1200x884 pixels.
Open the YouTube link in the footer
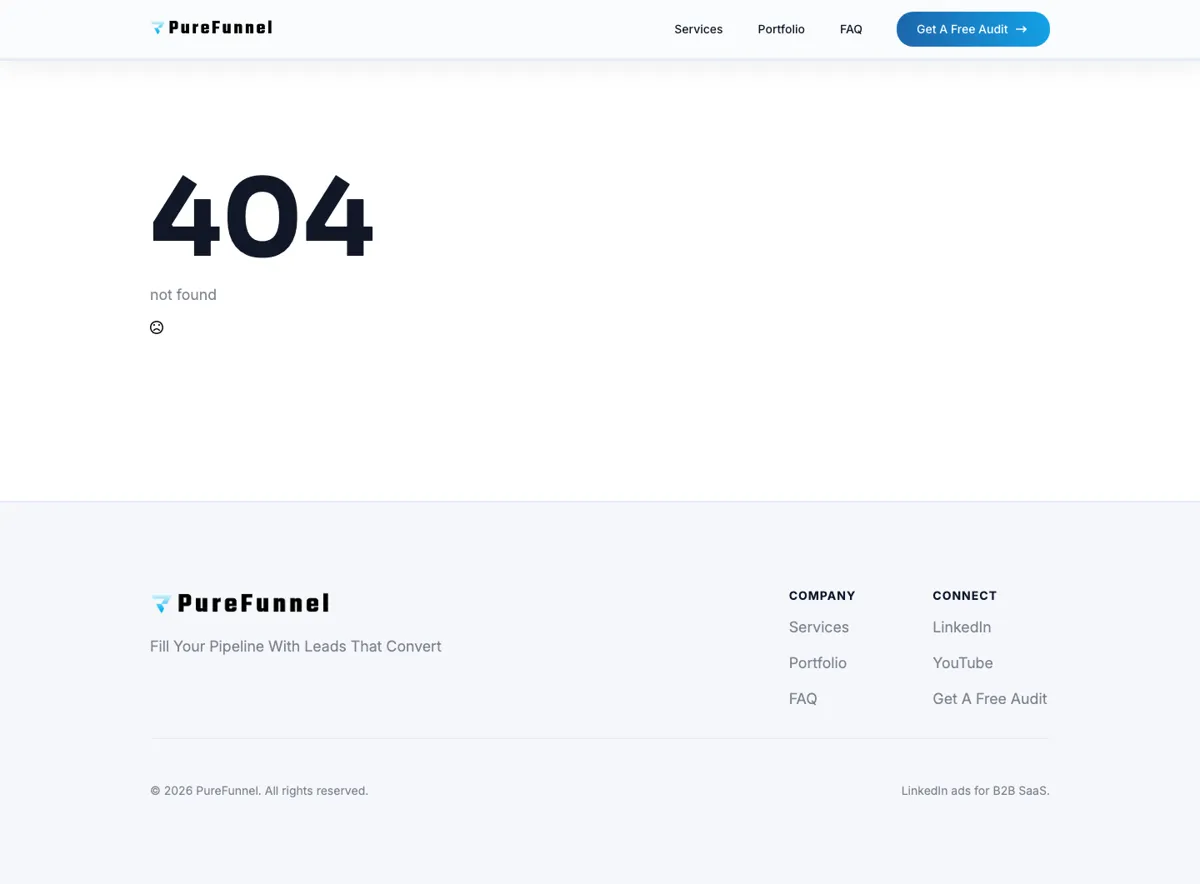click(x=963, y=663)
